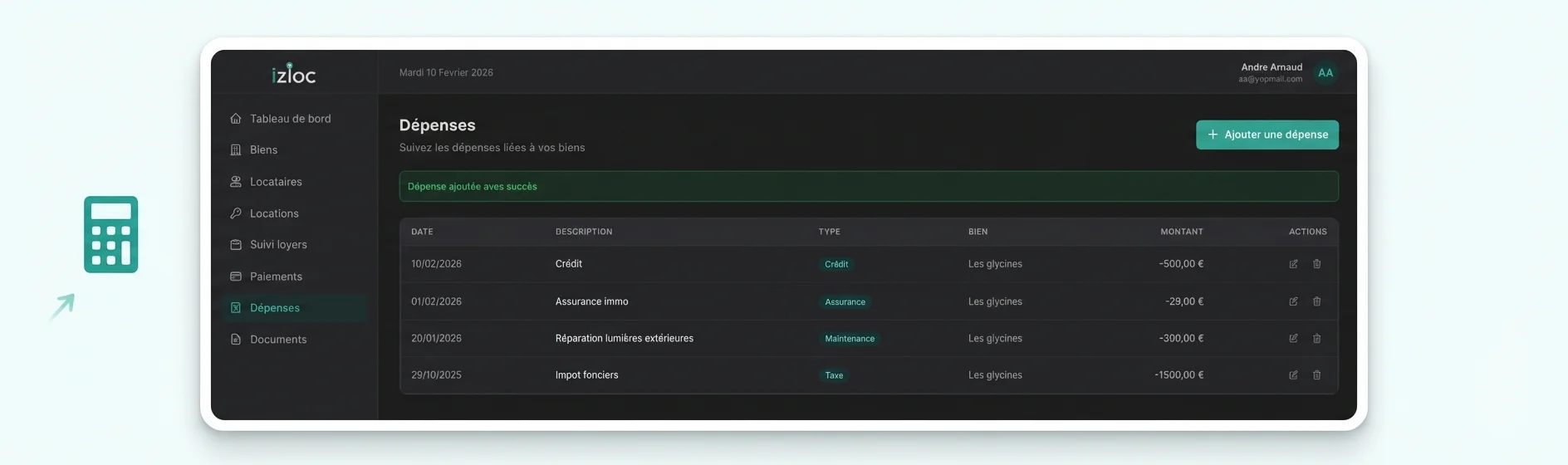This screenshot has width=1568, height=465.
Task: Delete the Crédit expense row
Action: (x=1316, y=264)
